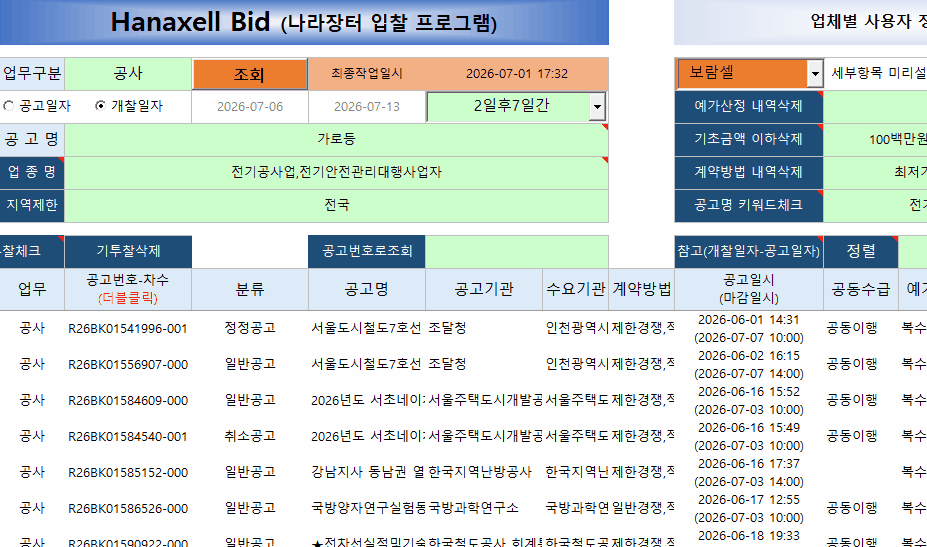Image resolution: width=927 pixels, height=547 pixels.
Task: Click the 정정공고 classification cell
Action: 249,328
